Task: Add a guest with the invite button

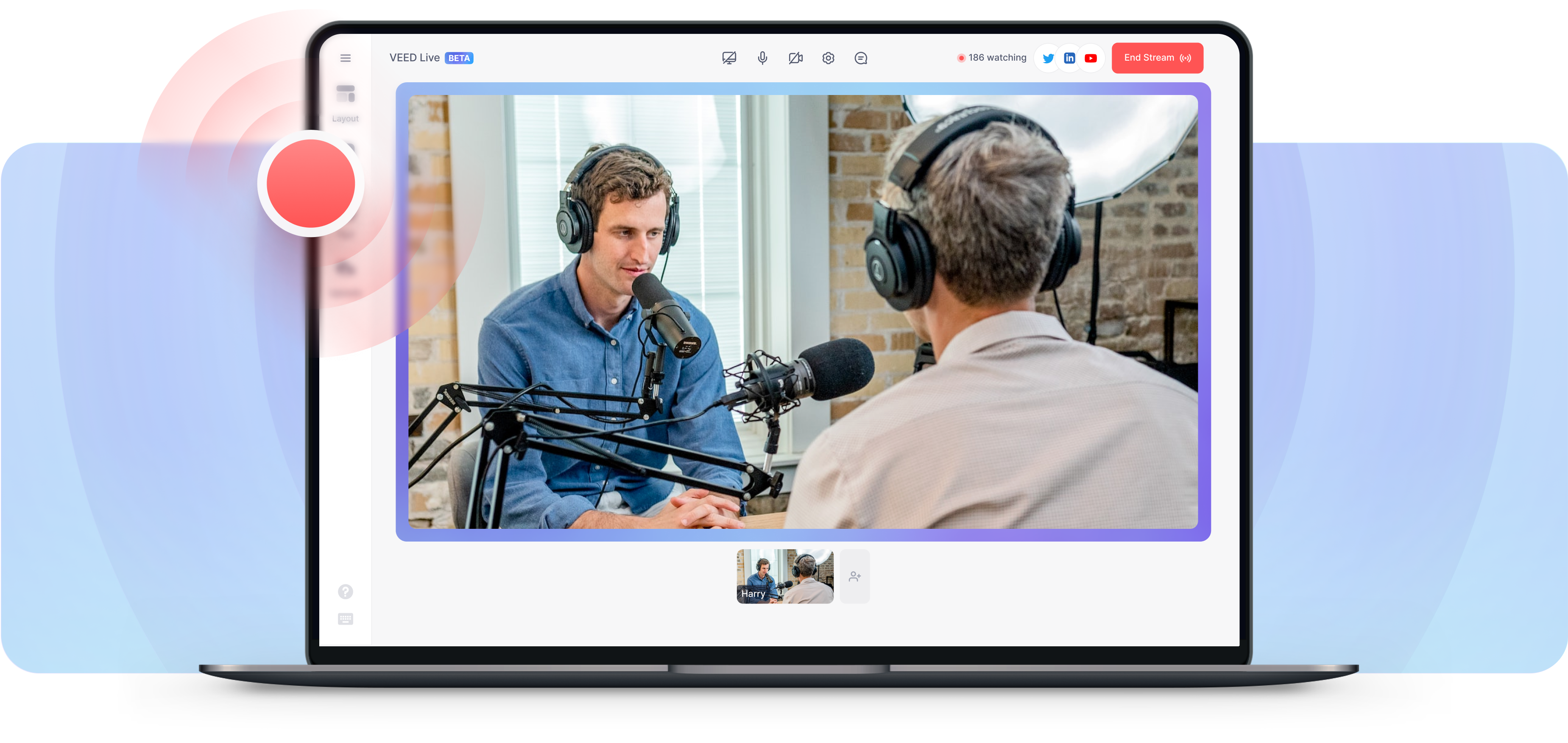Action: [x=855, y=576]
